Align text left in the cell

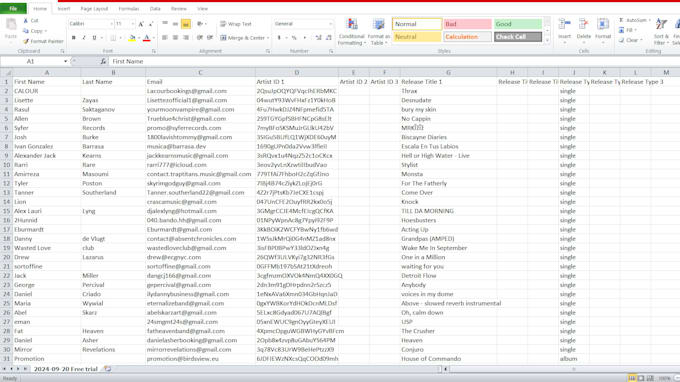point(165,38)
